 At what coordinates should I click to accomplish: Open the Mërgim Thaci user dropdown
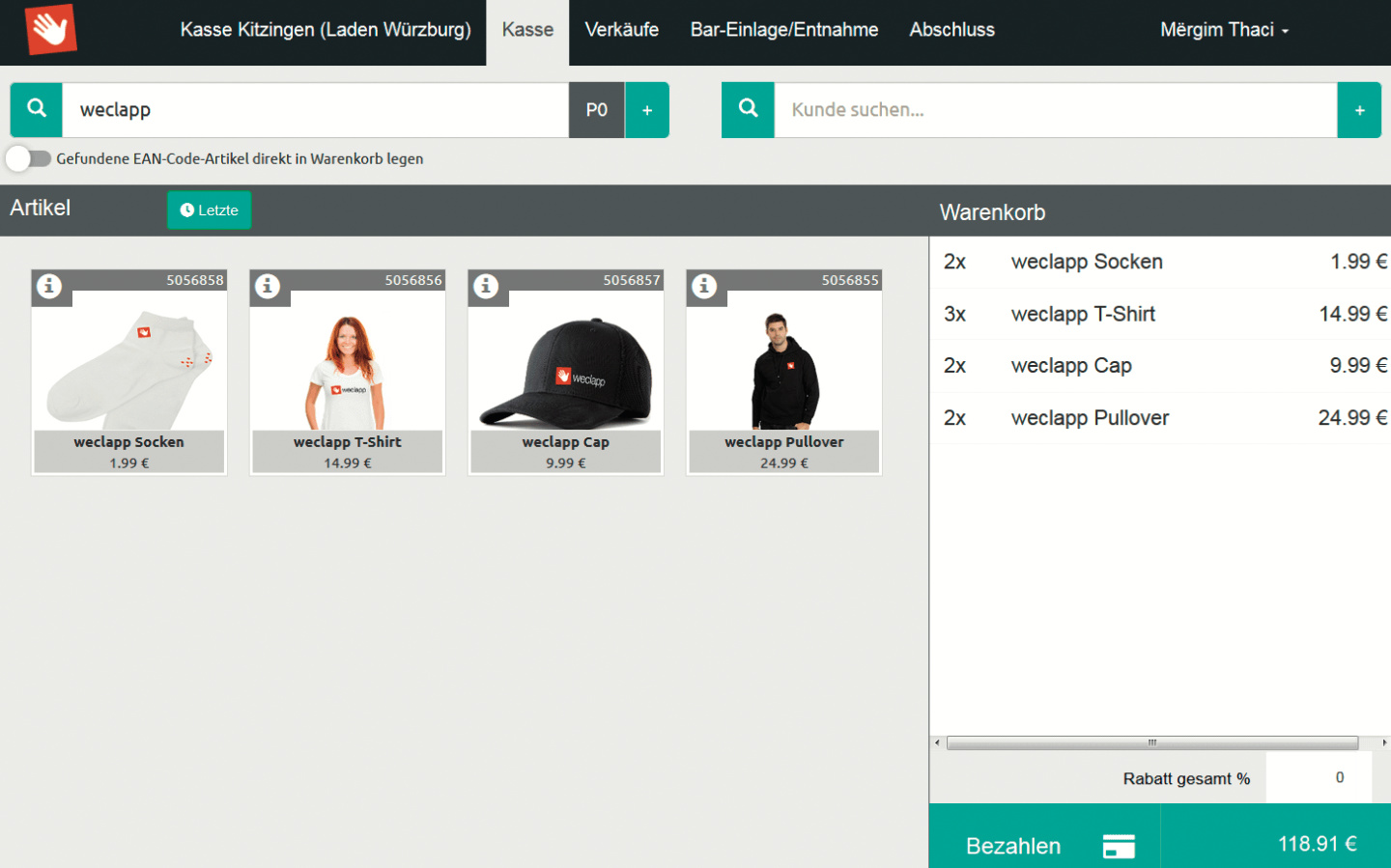point(1224,30)
